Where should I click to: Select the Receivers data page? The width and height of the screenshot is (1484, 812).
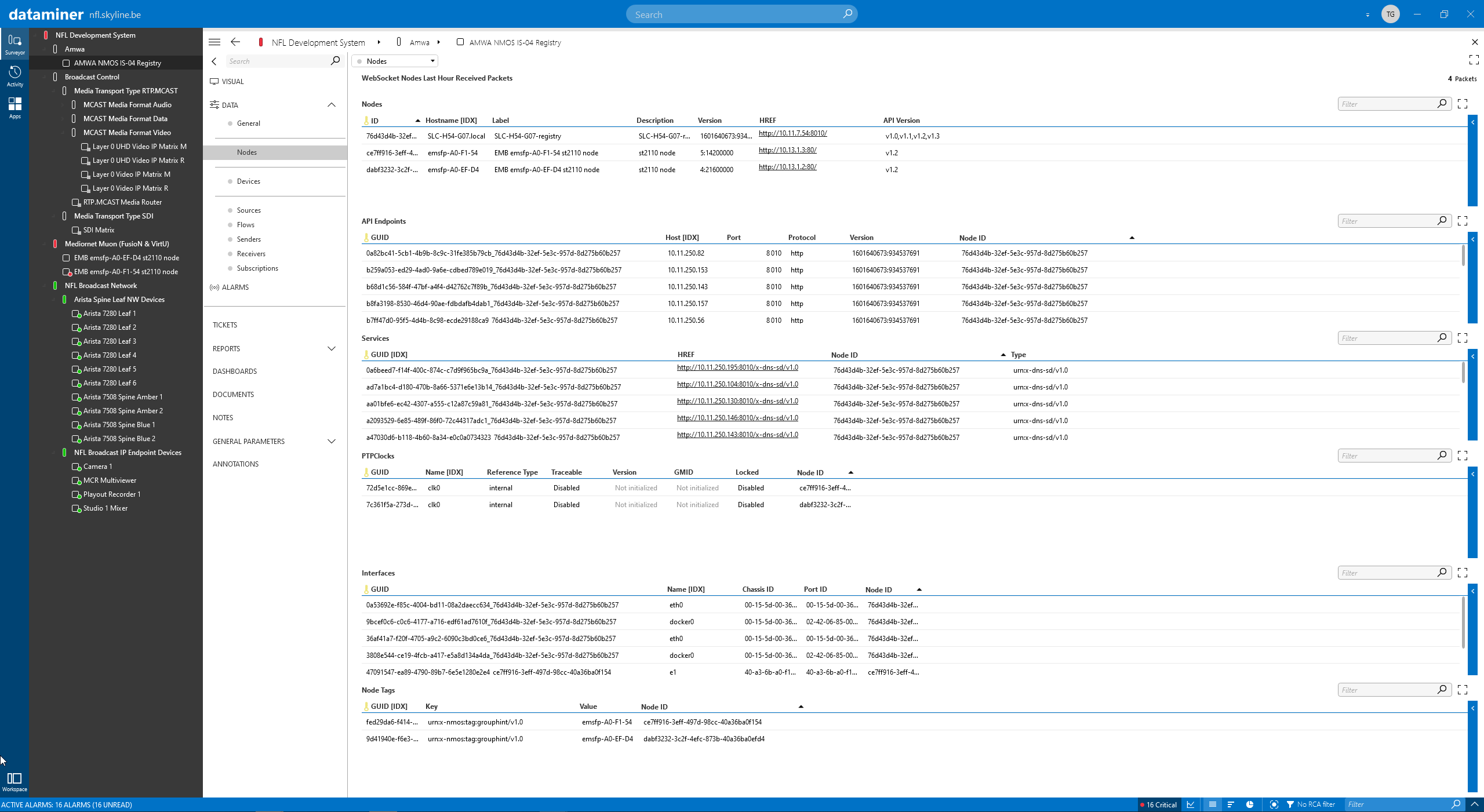click(x=251, y=254)
